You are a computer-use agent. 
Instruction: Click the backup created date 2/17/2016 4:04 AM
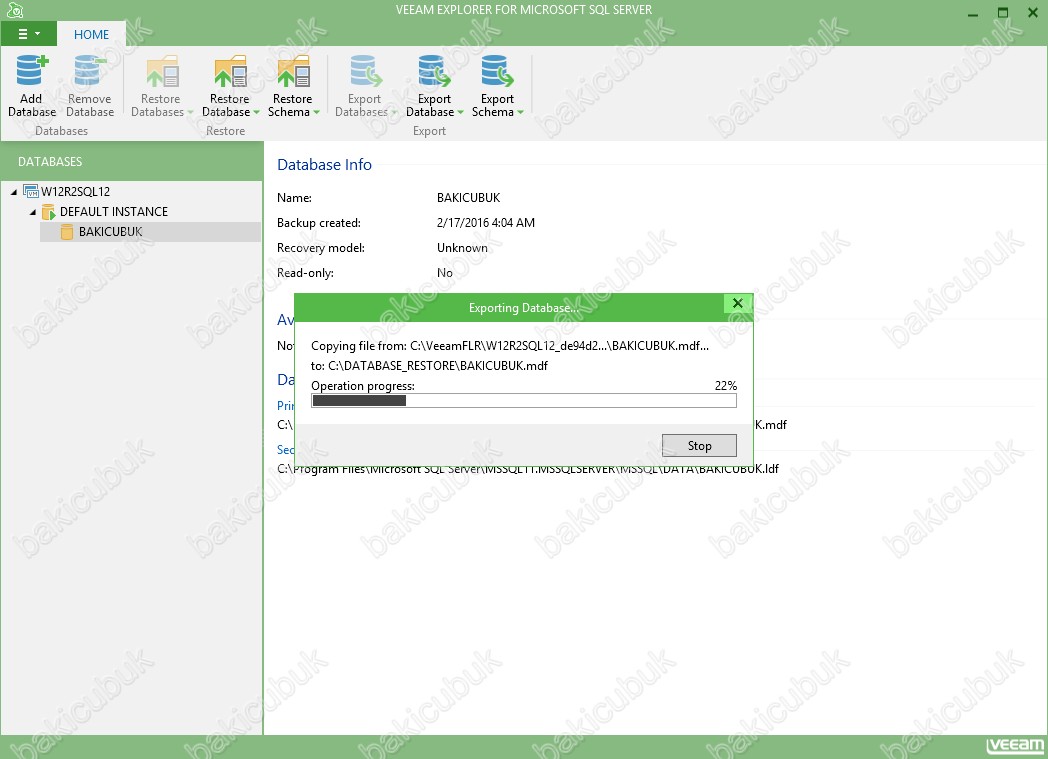coord(486,222)
